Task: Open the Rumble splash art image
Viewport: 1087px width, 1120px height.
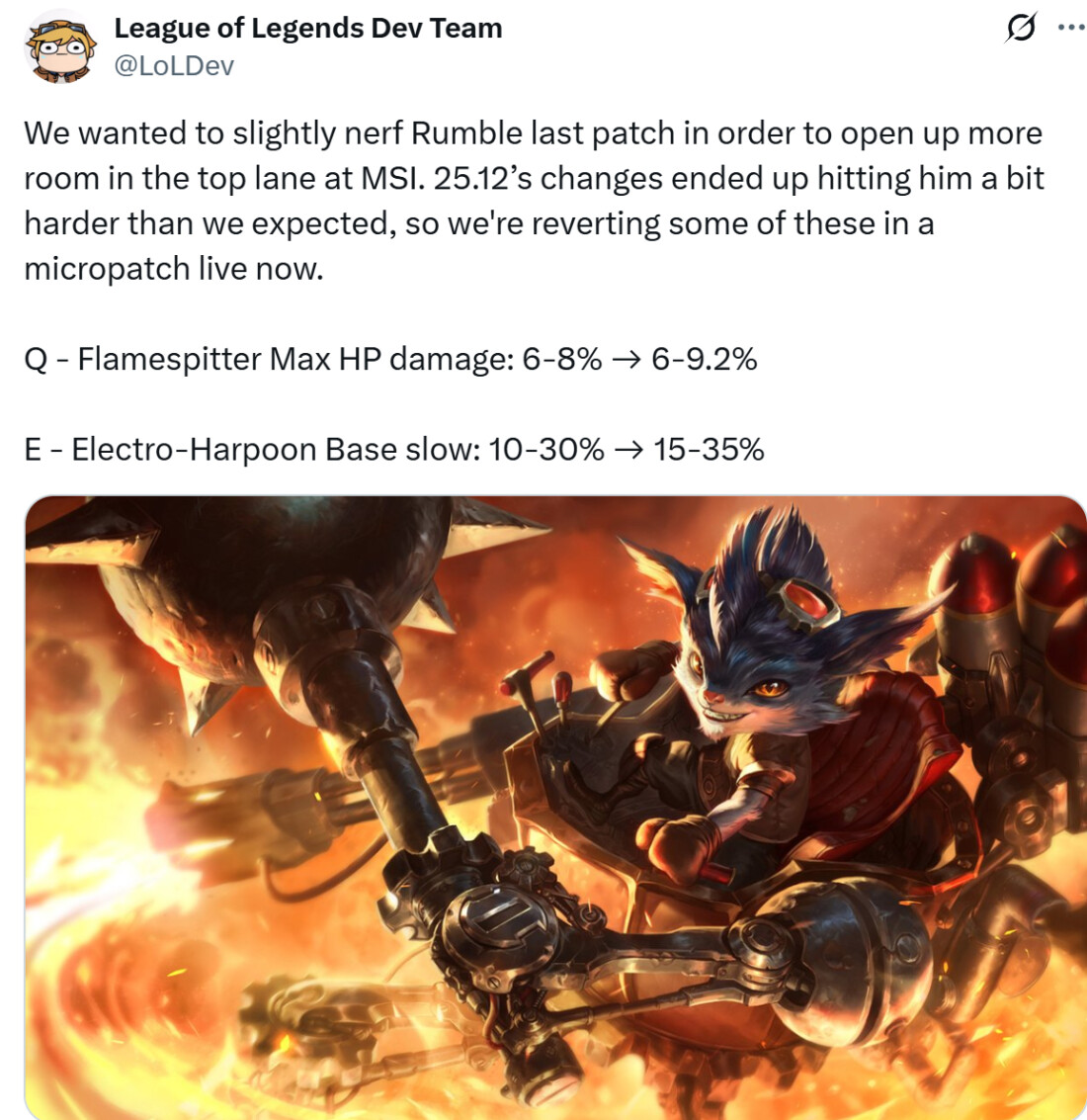Action: pyautogui.click(x=555, y=808)
